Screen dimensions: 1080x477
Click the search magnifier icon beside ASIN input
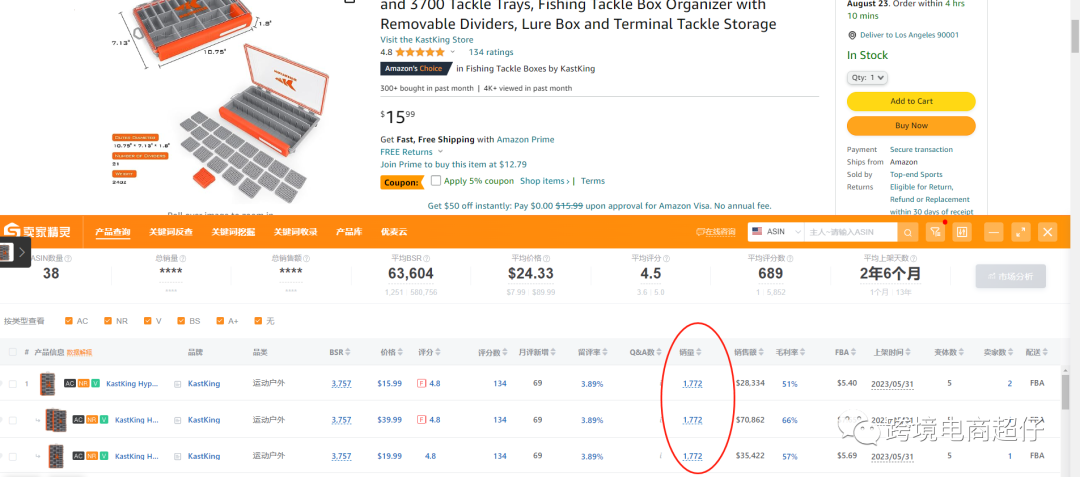[907, 232]
